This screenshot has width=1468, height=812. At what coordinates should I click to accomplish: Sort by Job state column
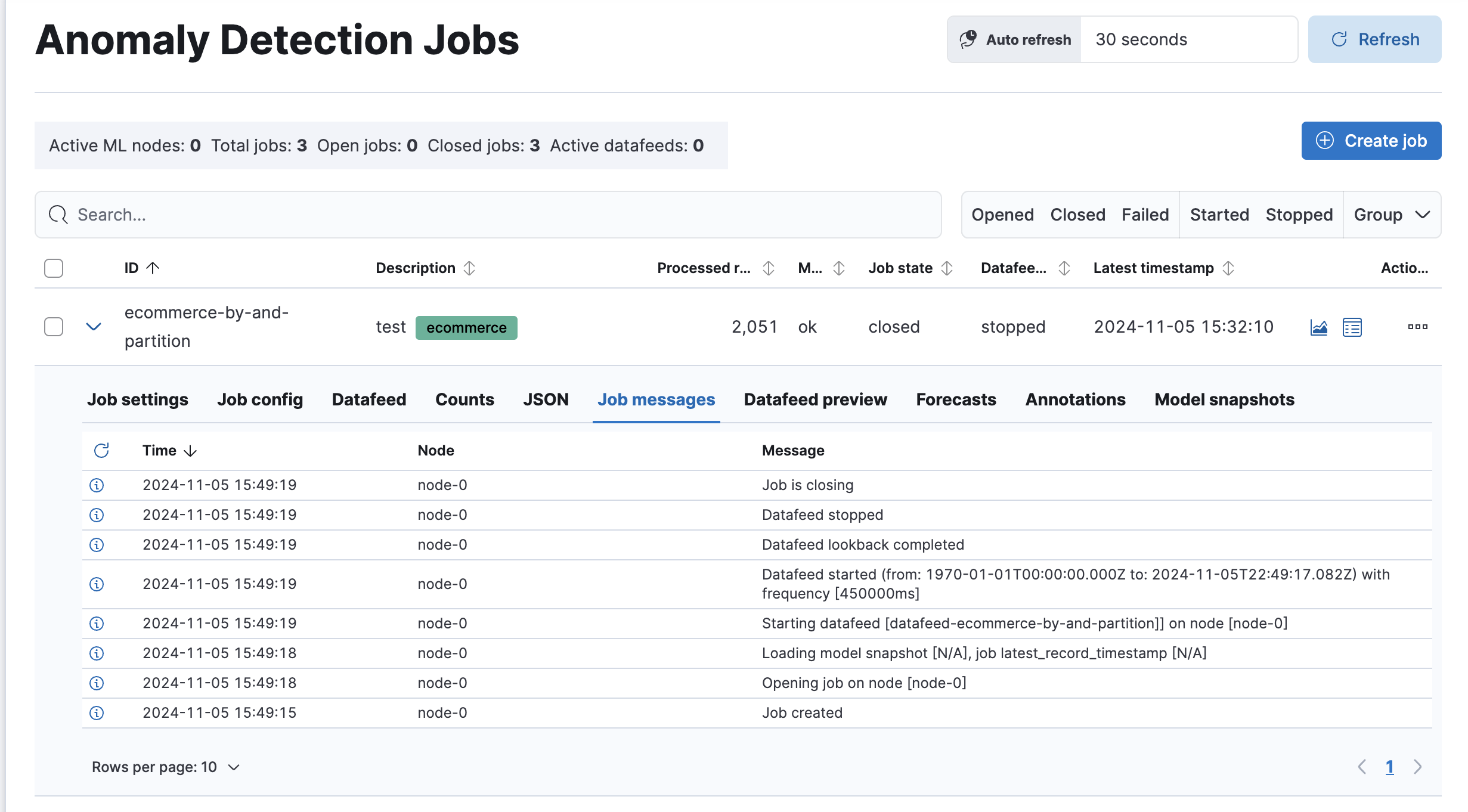(x=910, y=268)
